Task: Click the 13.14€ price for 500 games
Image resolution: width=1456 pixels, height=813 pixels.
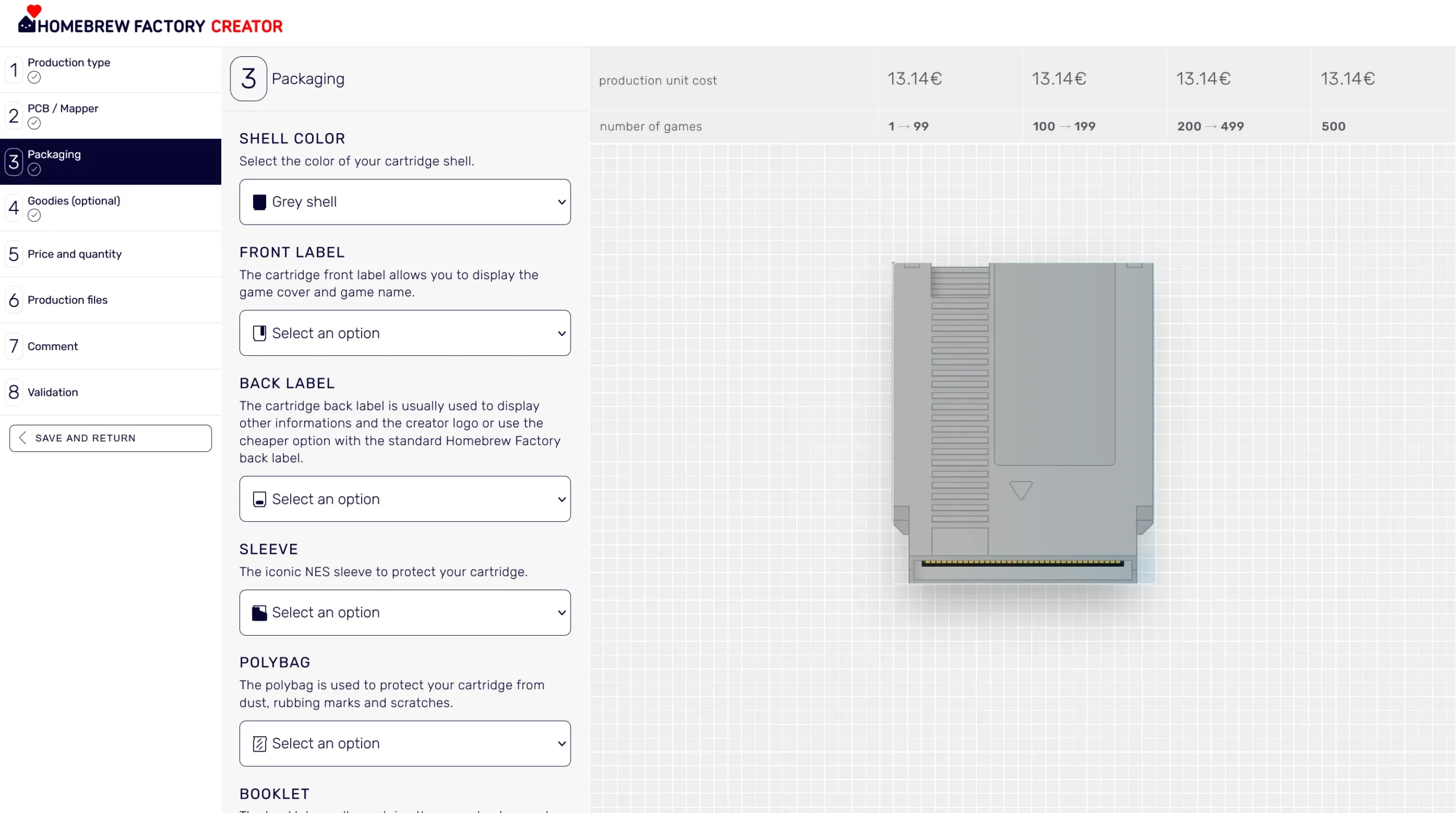Action: 1347,78
